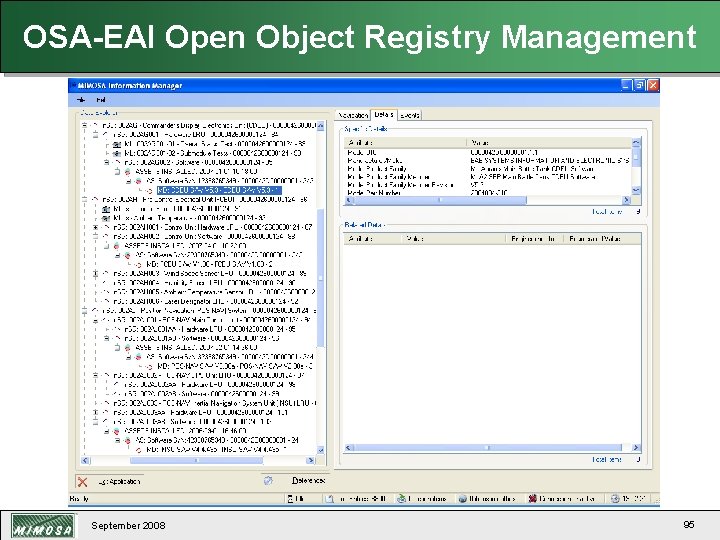Click the red gear icon in the status bar

point(533,498)
